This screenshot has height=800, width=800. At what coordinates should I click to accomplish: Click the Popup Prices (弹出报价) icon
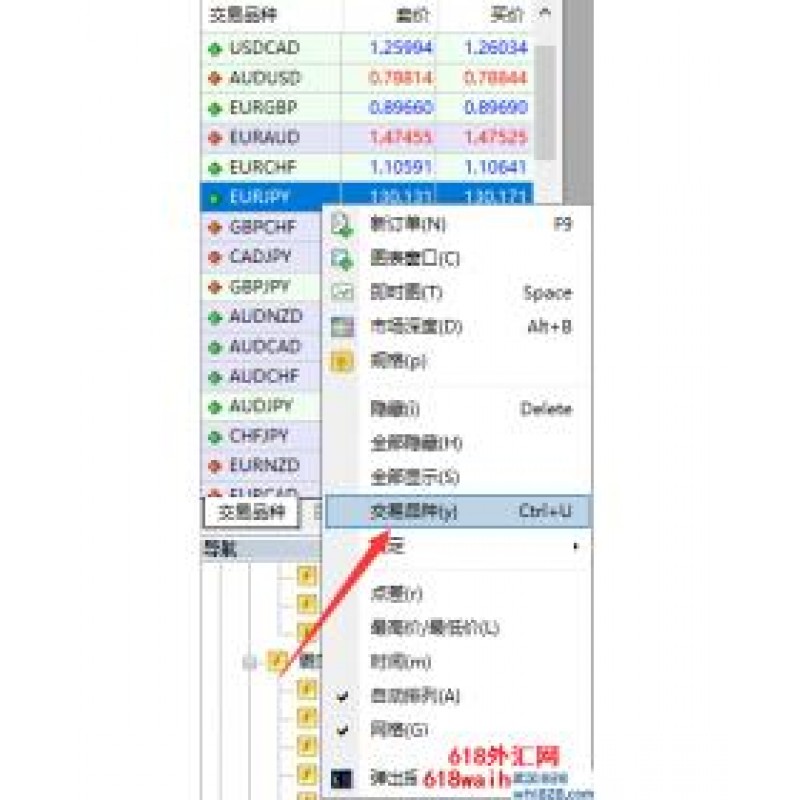[x=342, y=776]
